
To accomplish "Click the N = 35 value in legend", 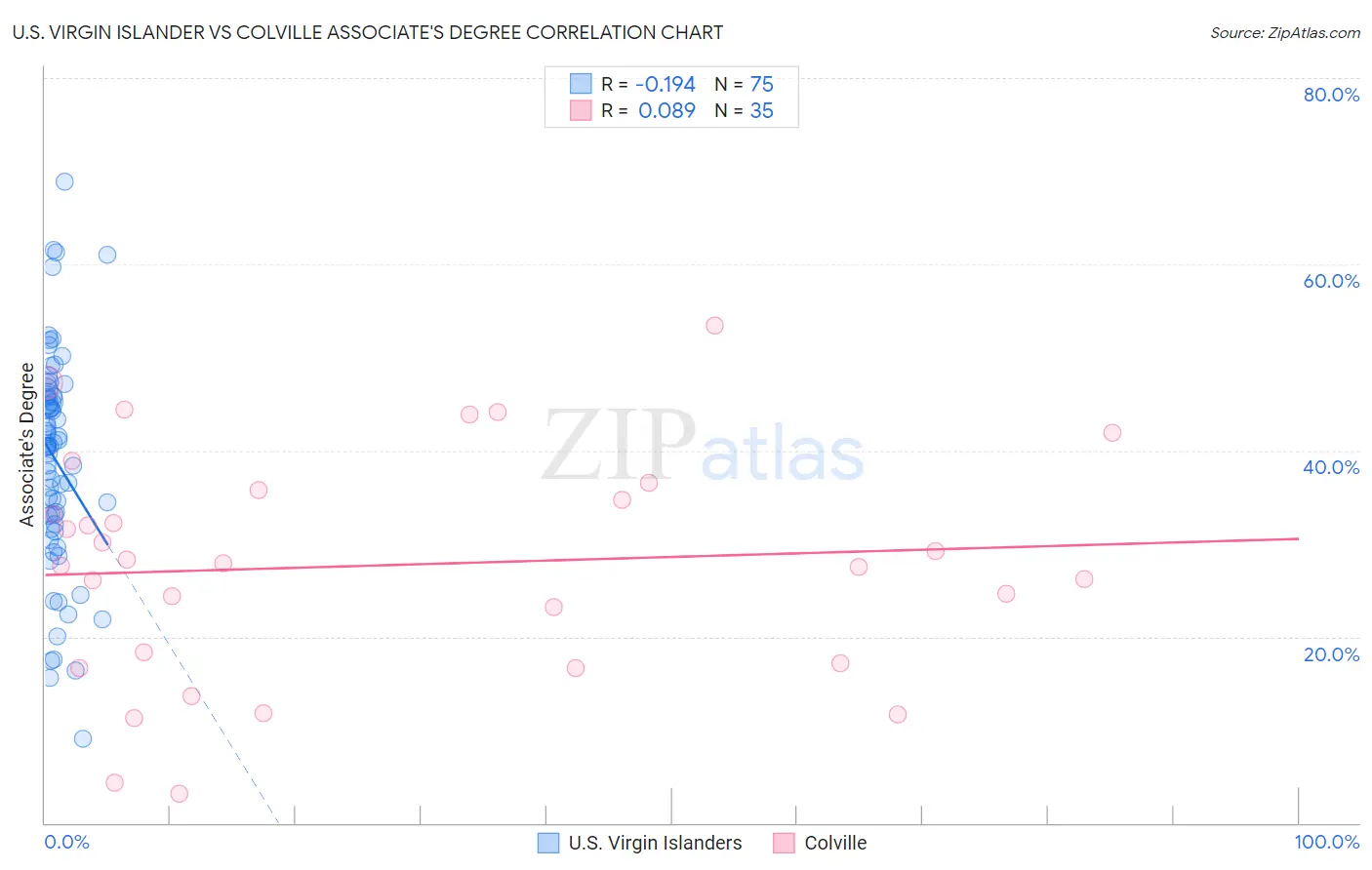I will [744, 110].
